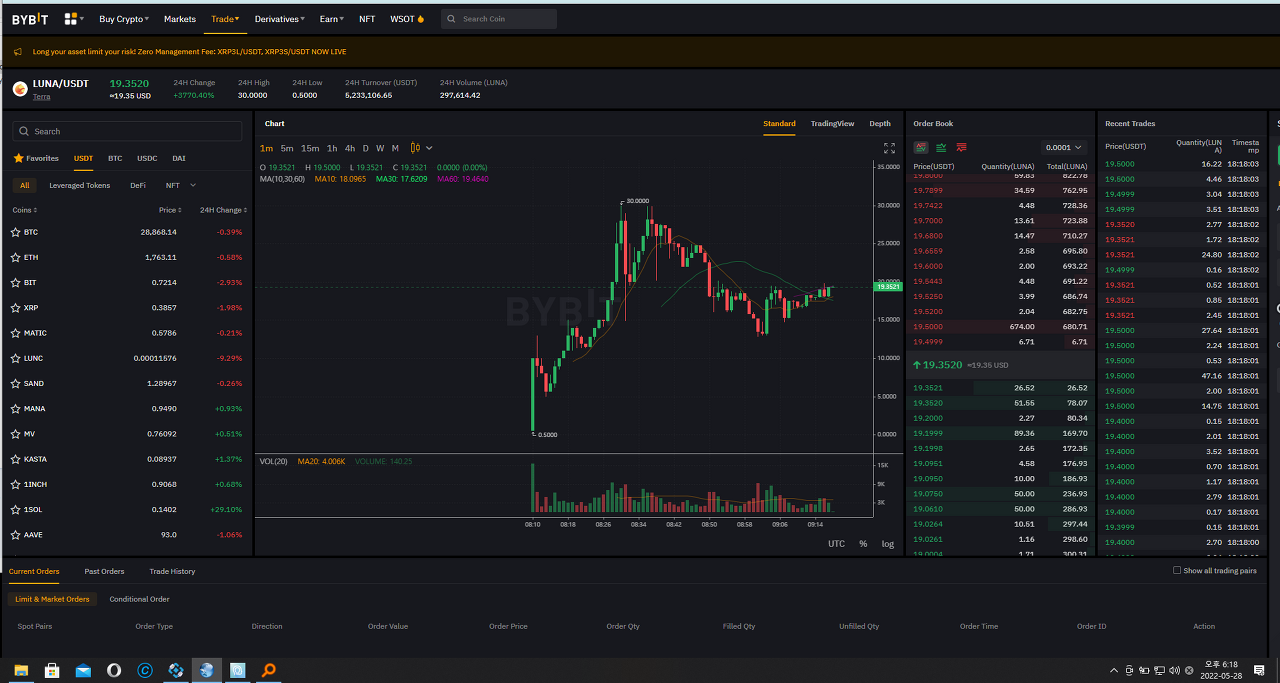Click the UTC timezone setting
This screenshot has height=683, width=1280.
tap(836, 544)
